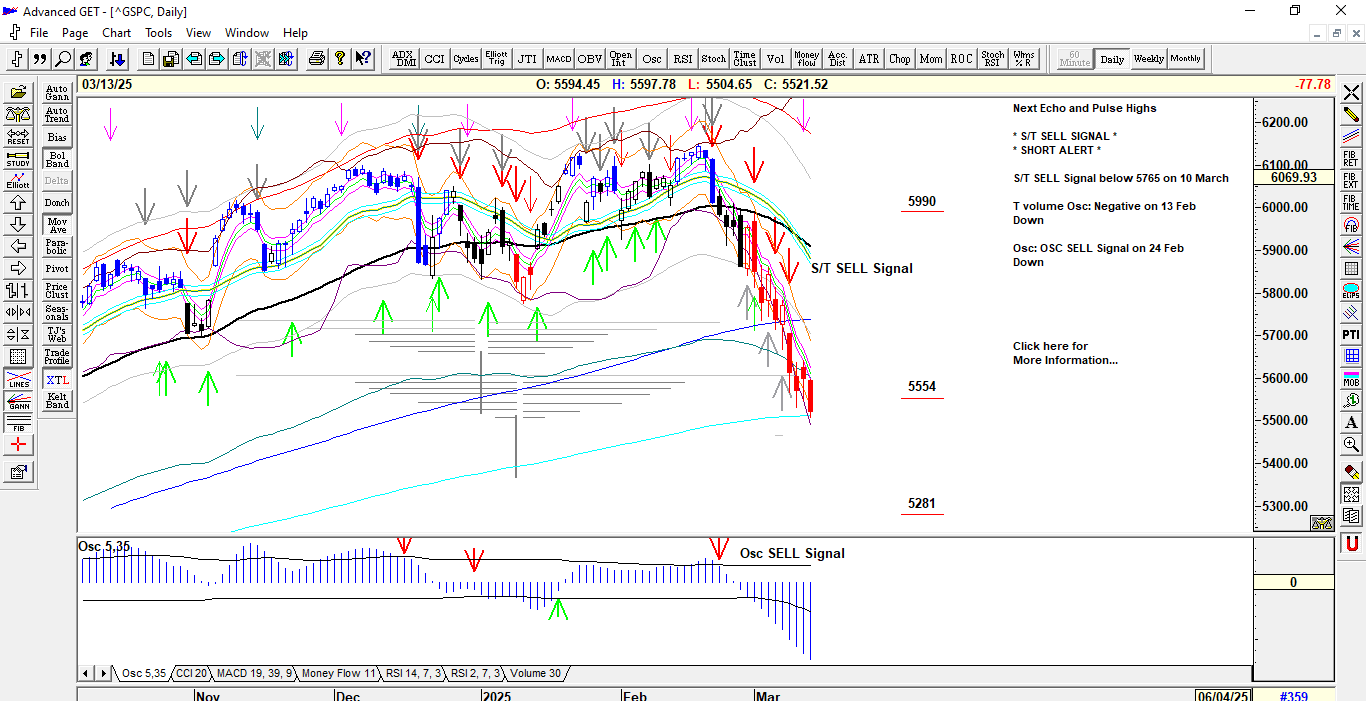Image resolution: width=1366 pixels, height=701 pixels.
Task: Switch to the CCI 20 tab
Action: (x=191, y=673)
